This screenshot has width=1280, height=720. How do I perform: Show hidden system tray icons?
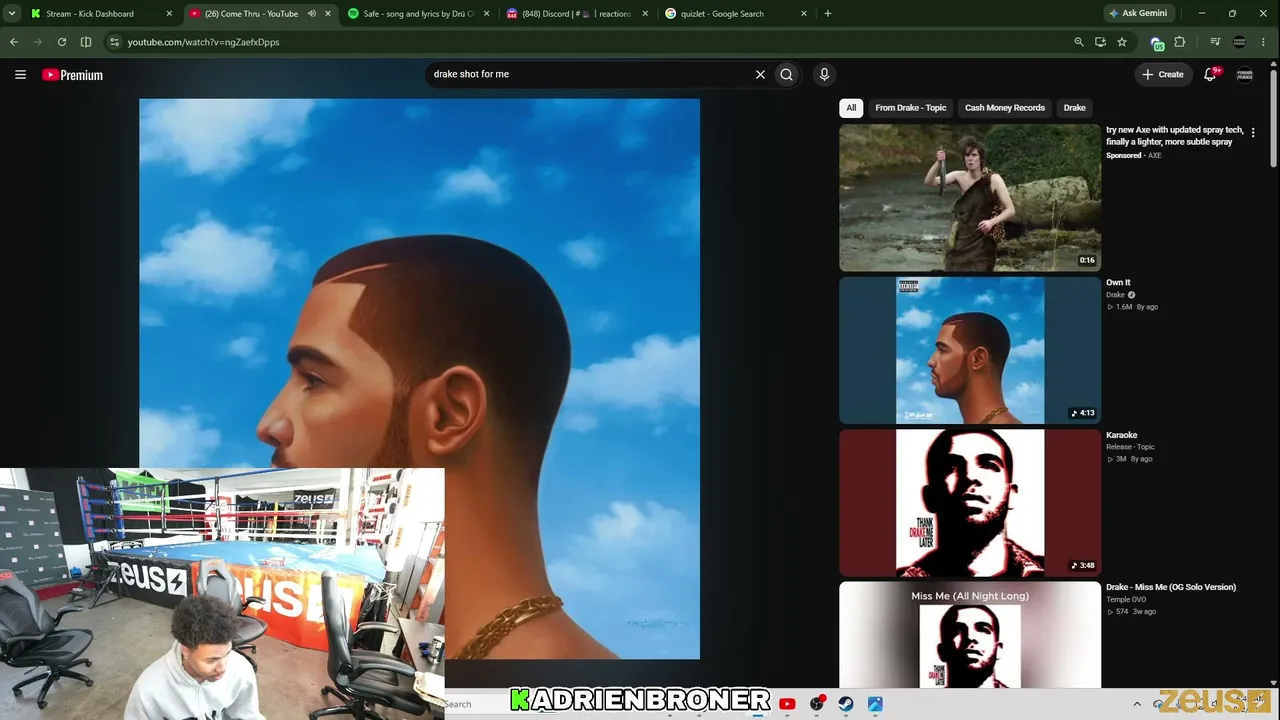click(x=1137, y=704)
